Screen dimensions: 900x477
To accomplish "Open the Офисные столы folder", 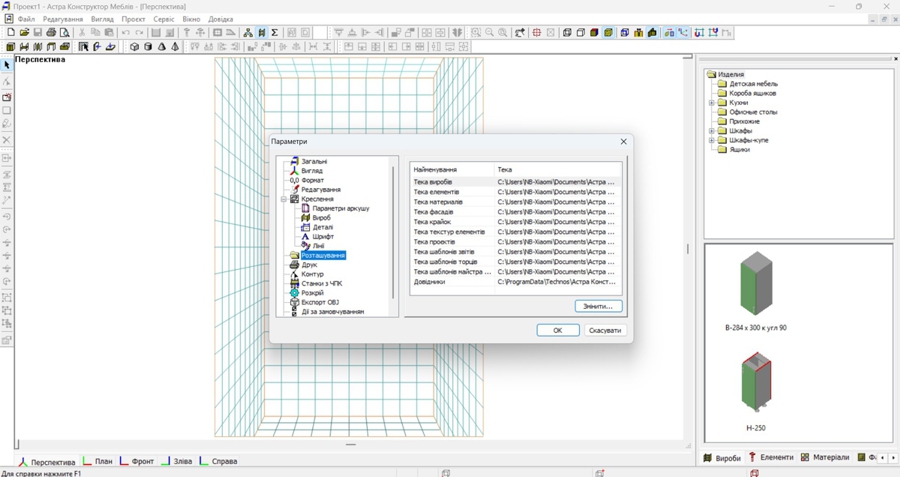I will 753,112.
